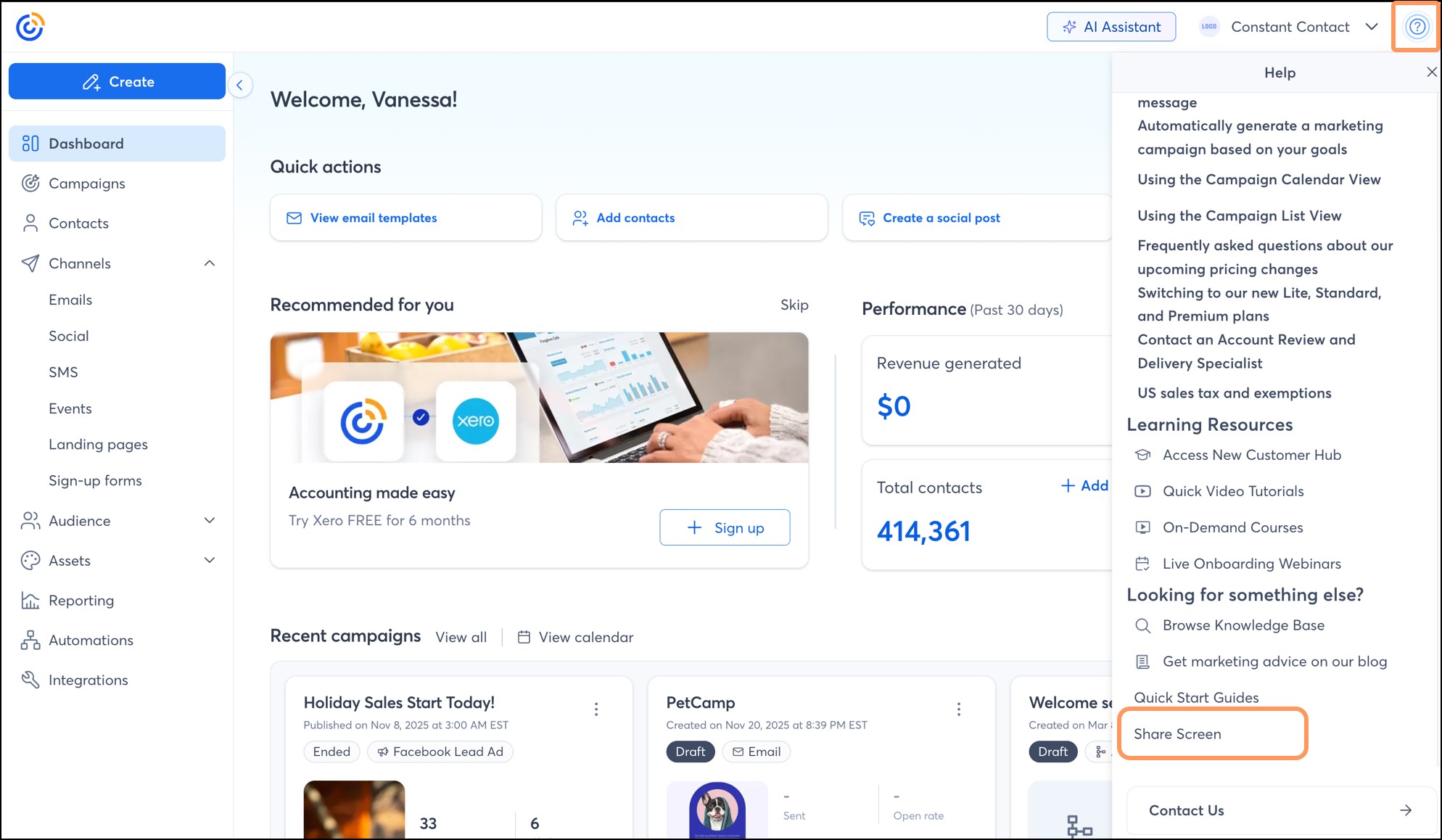1442x840 pixels.
Task: Click the marketing blog document icon
Action: click(x=1142, y=662)
